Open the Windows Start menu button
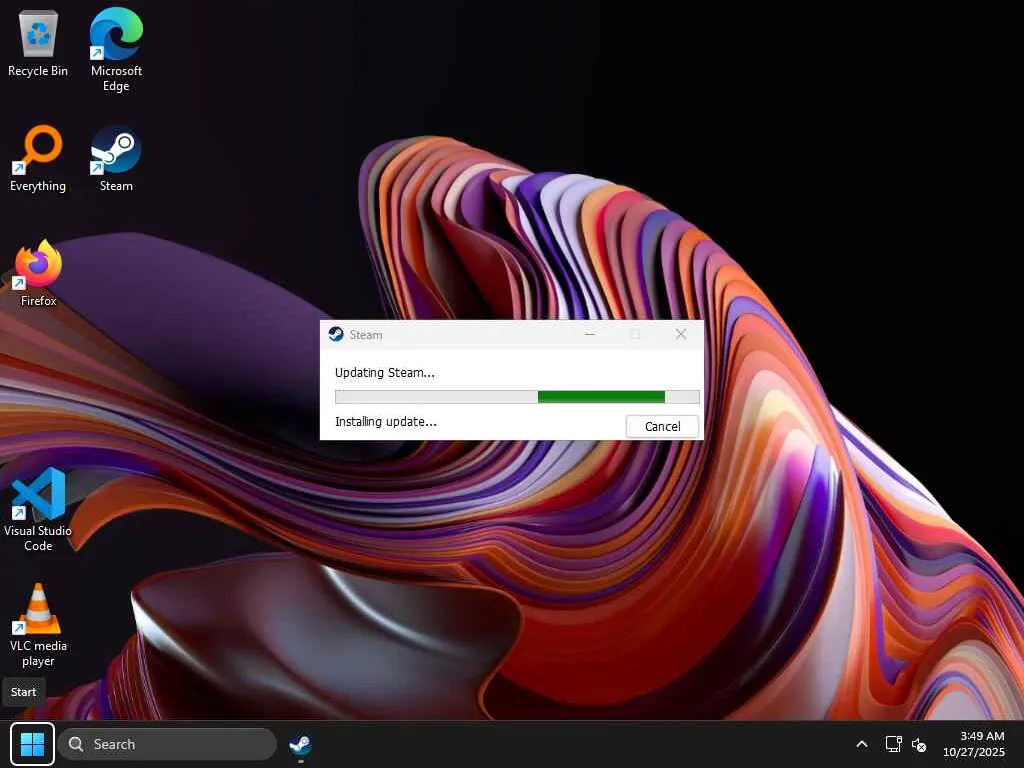Screen dimensions: 1024x768 32,744
